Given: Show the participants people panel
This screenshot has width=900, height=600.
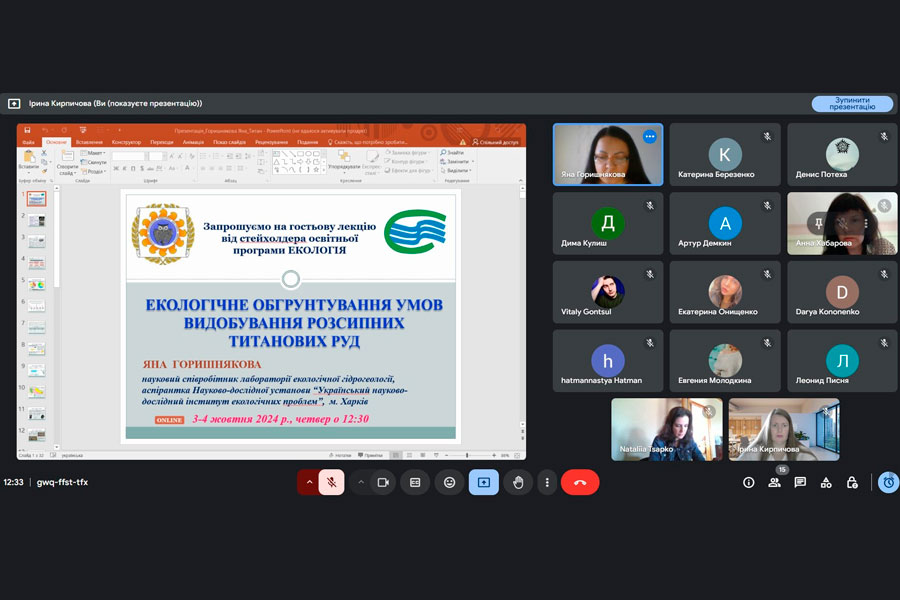Looking at the screenshot, I should pos(774,482).
